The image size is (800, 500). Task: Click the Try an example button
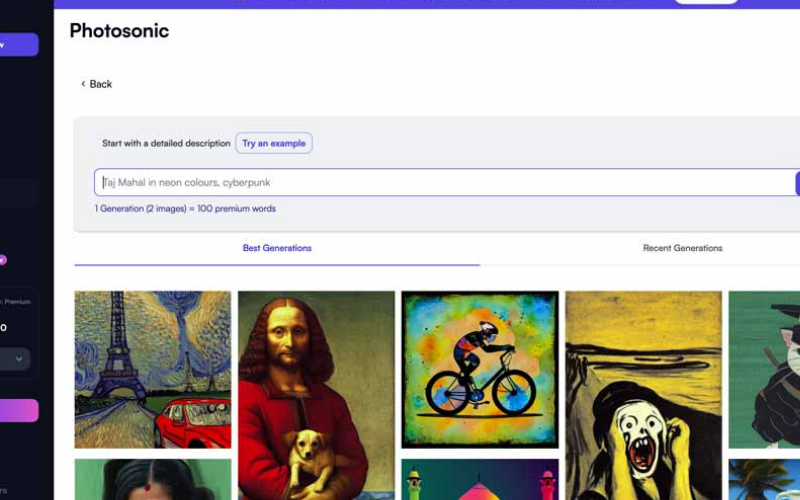[274, 143]
